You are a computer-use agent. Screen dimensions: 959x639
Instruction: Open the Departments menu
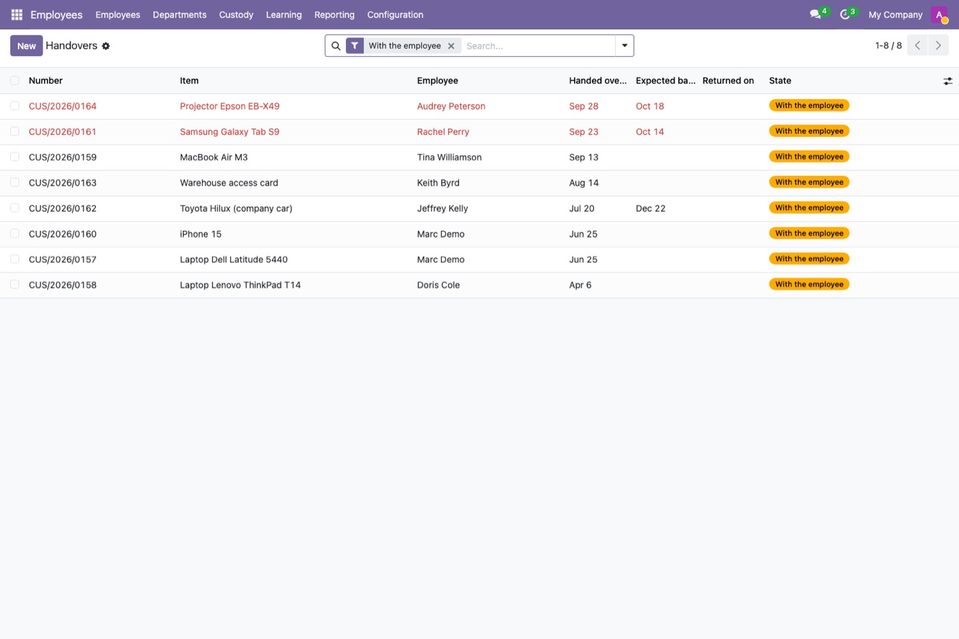coord(180,15)
